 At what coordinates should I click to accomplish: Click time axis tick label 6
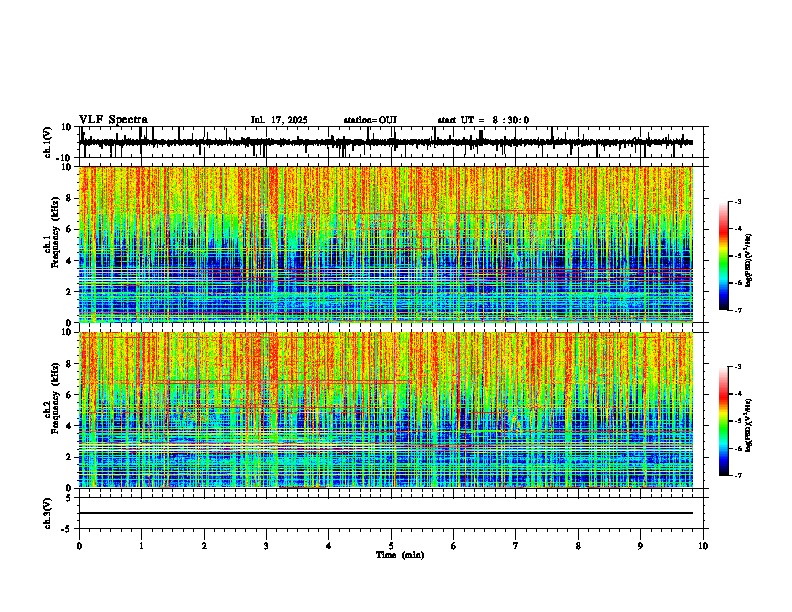[x=454, y=546]
